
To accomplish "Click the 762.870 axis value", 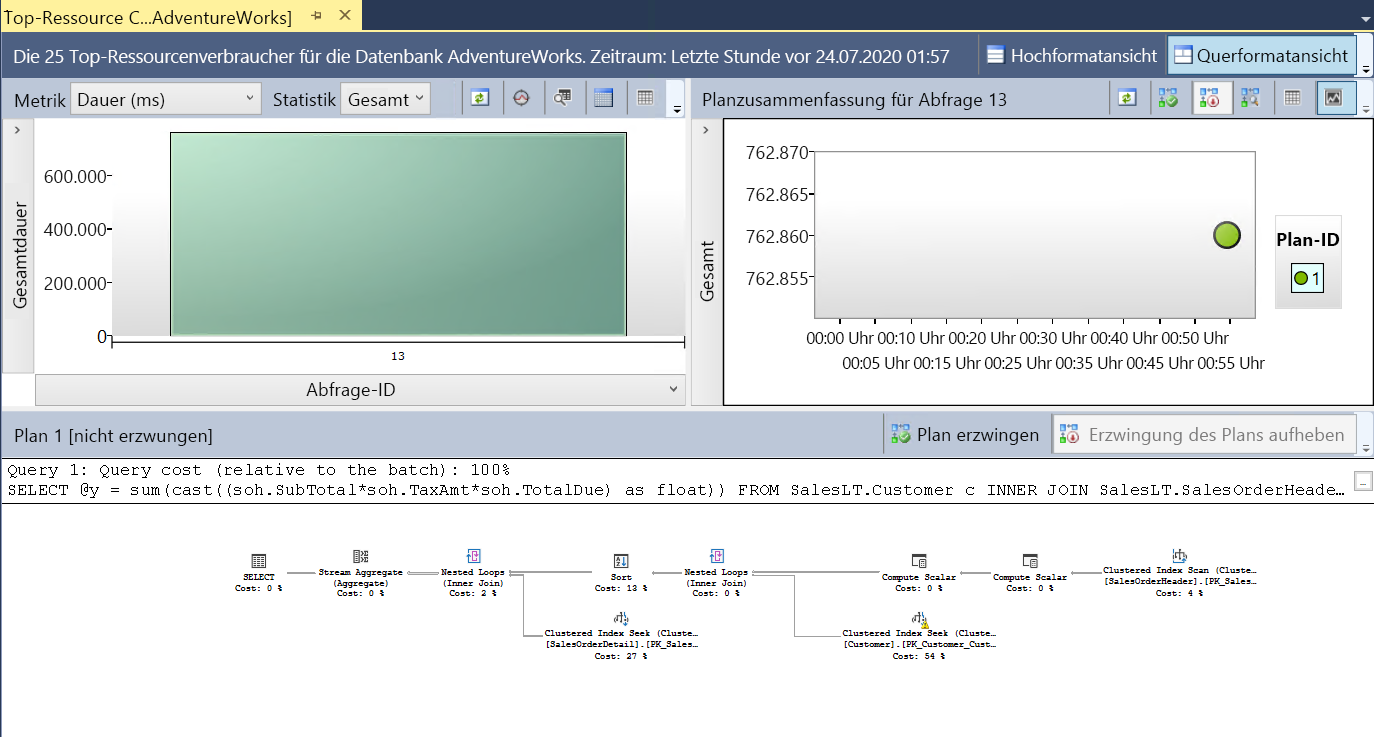I will (x=777, y=153).
